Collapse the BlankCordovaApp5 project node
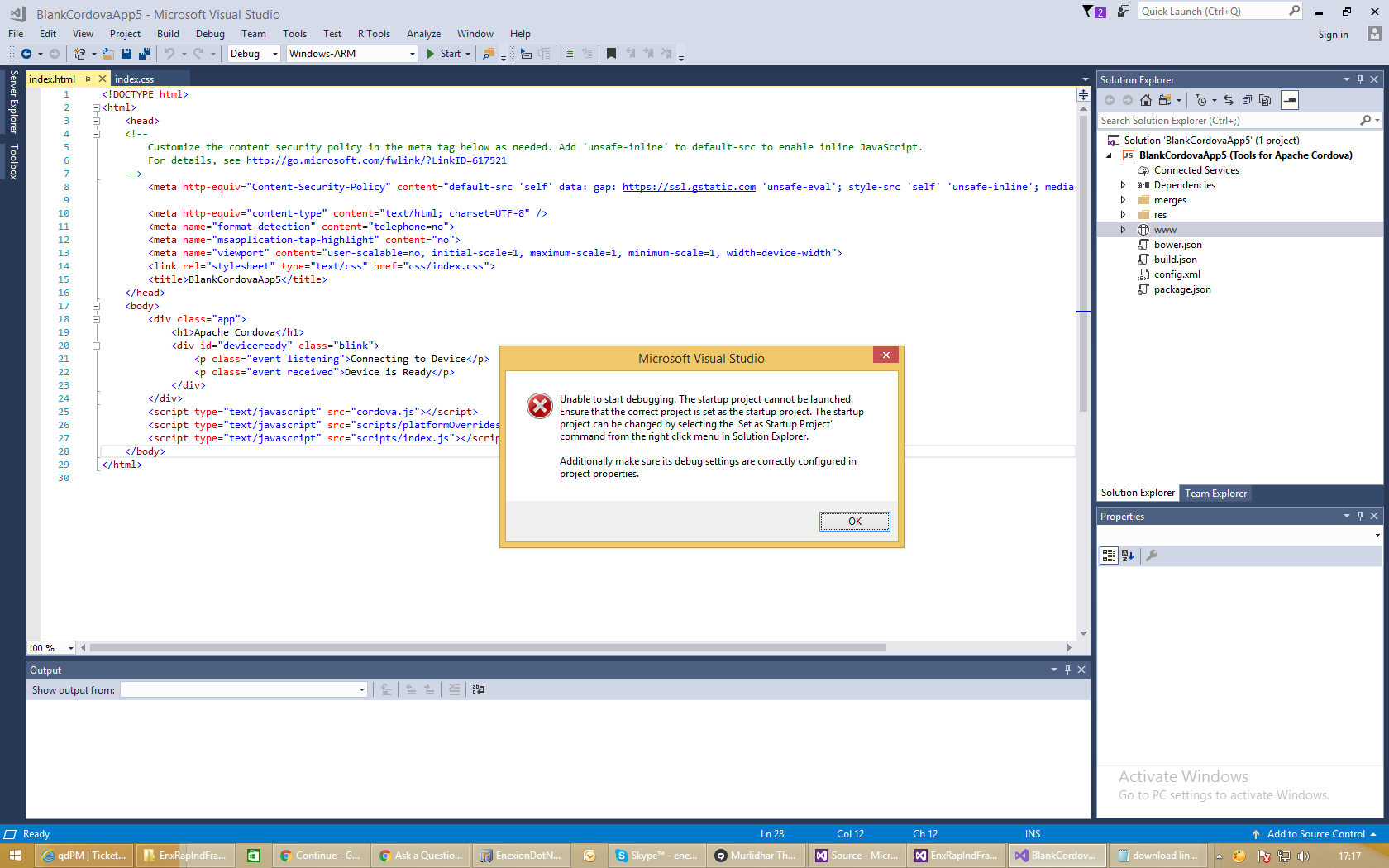1389x868 pixels. coord(1110,155)
